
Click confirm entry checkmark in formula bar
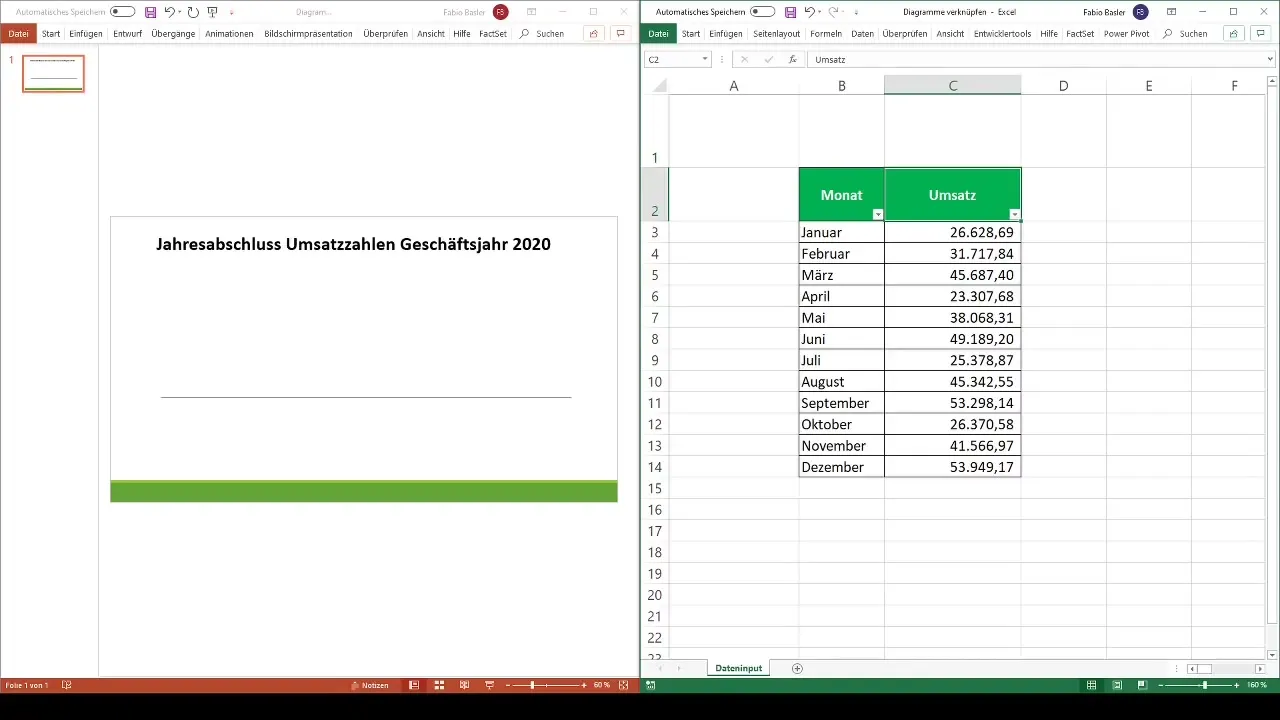point(768,60)
